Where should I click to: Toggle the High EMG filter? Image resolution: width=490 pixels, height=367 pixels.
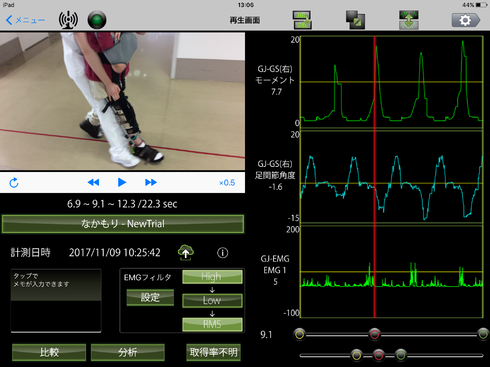(212, 277)
